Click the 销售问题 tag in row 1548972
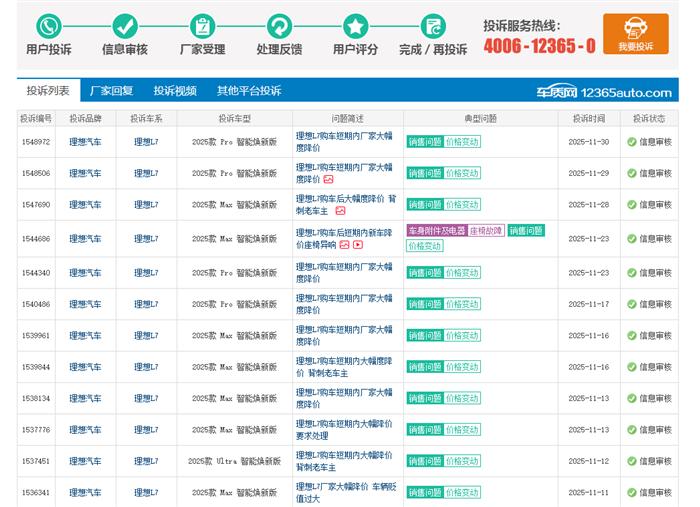700x507 pixels. (x=425, y=142)
